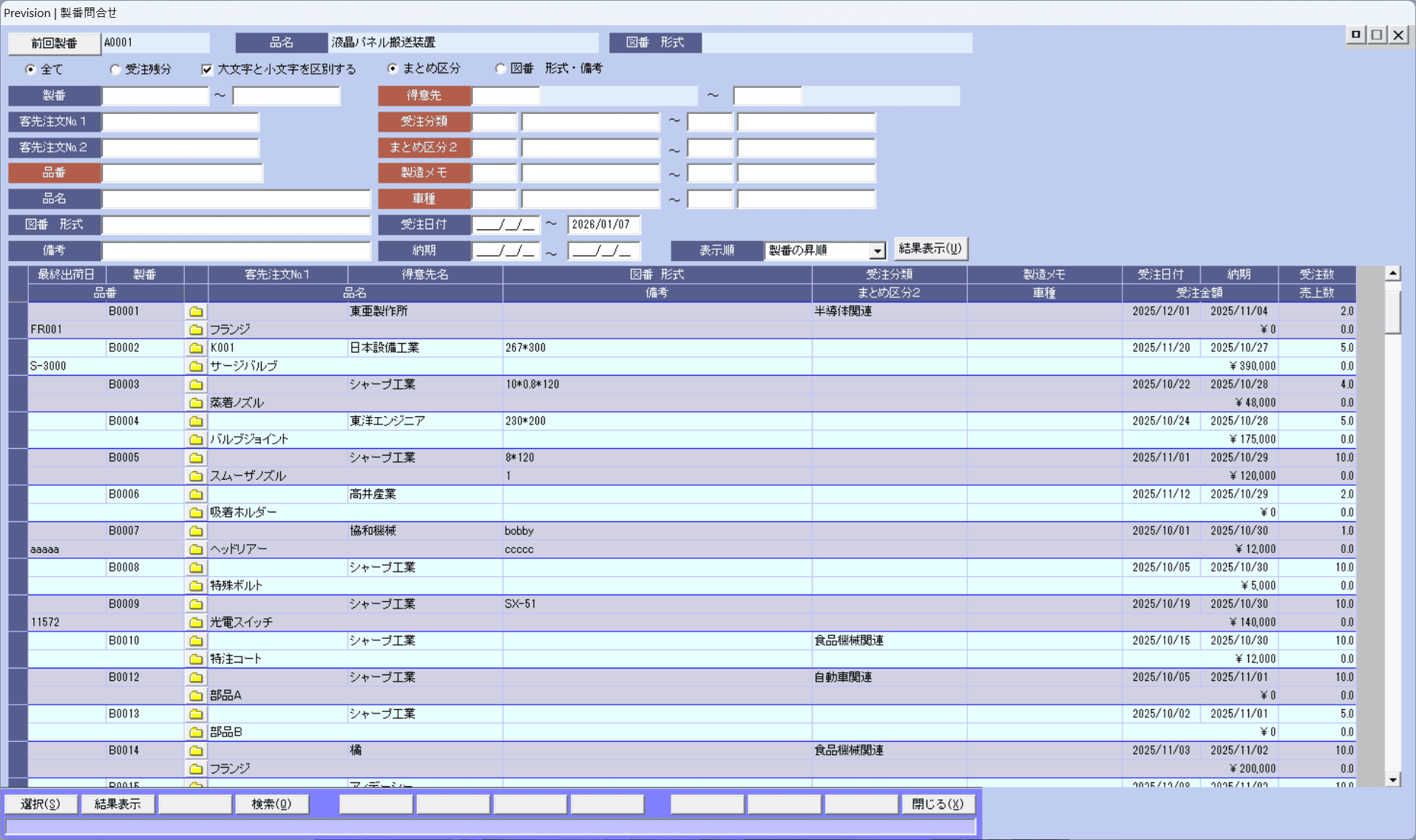
Task: Click folder icon beside サージバルブ
Action: pyautogui.click(x=196, y=366)
